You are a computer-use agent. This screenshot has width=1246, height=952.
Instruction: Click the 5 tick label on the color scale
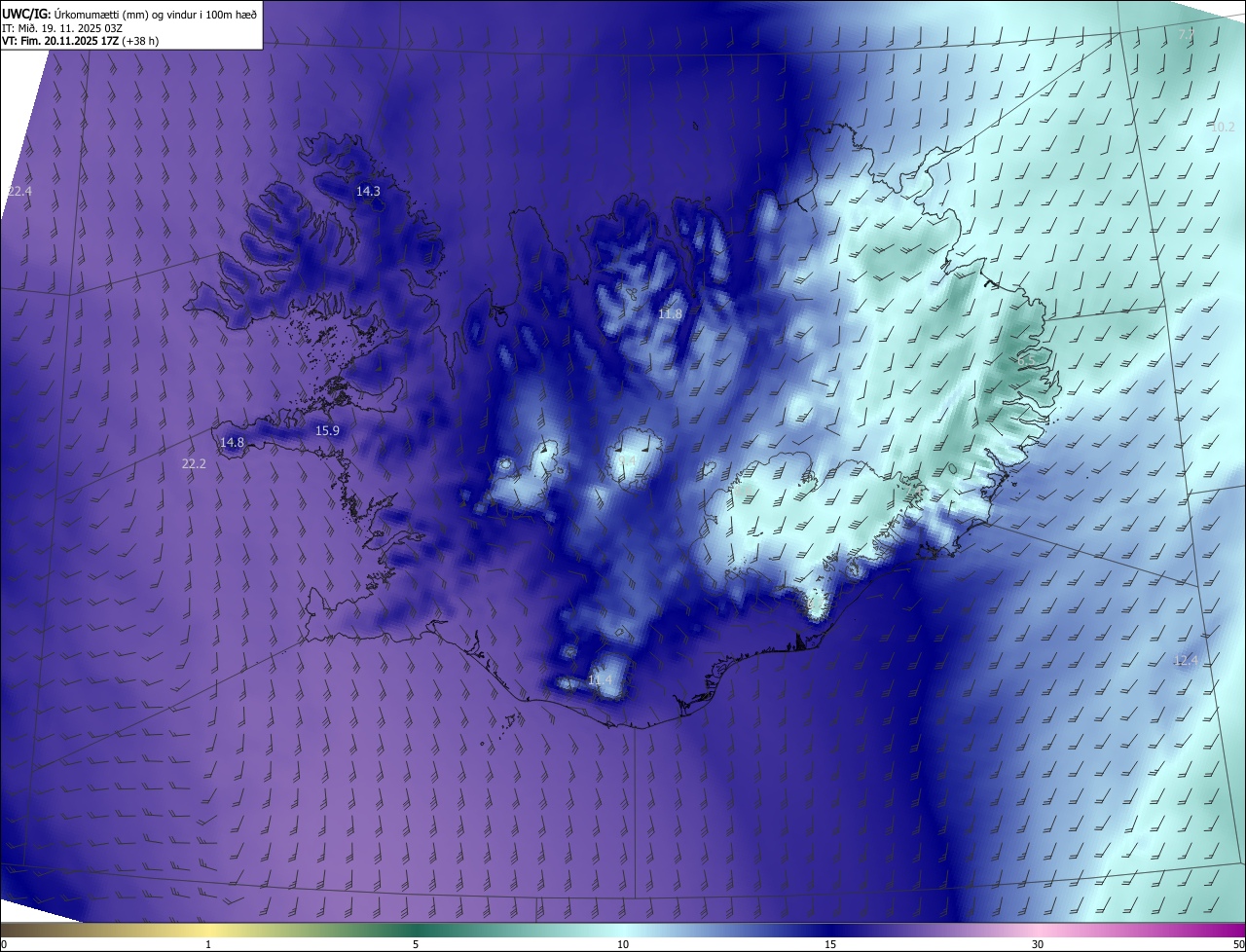(416, 944)
